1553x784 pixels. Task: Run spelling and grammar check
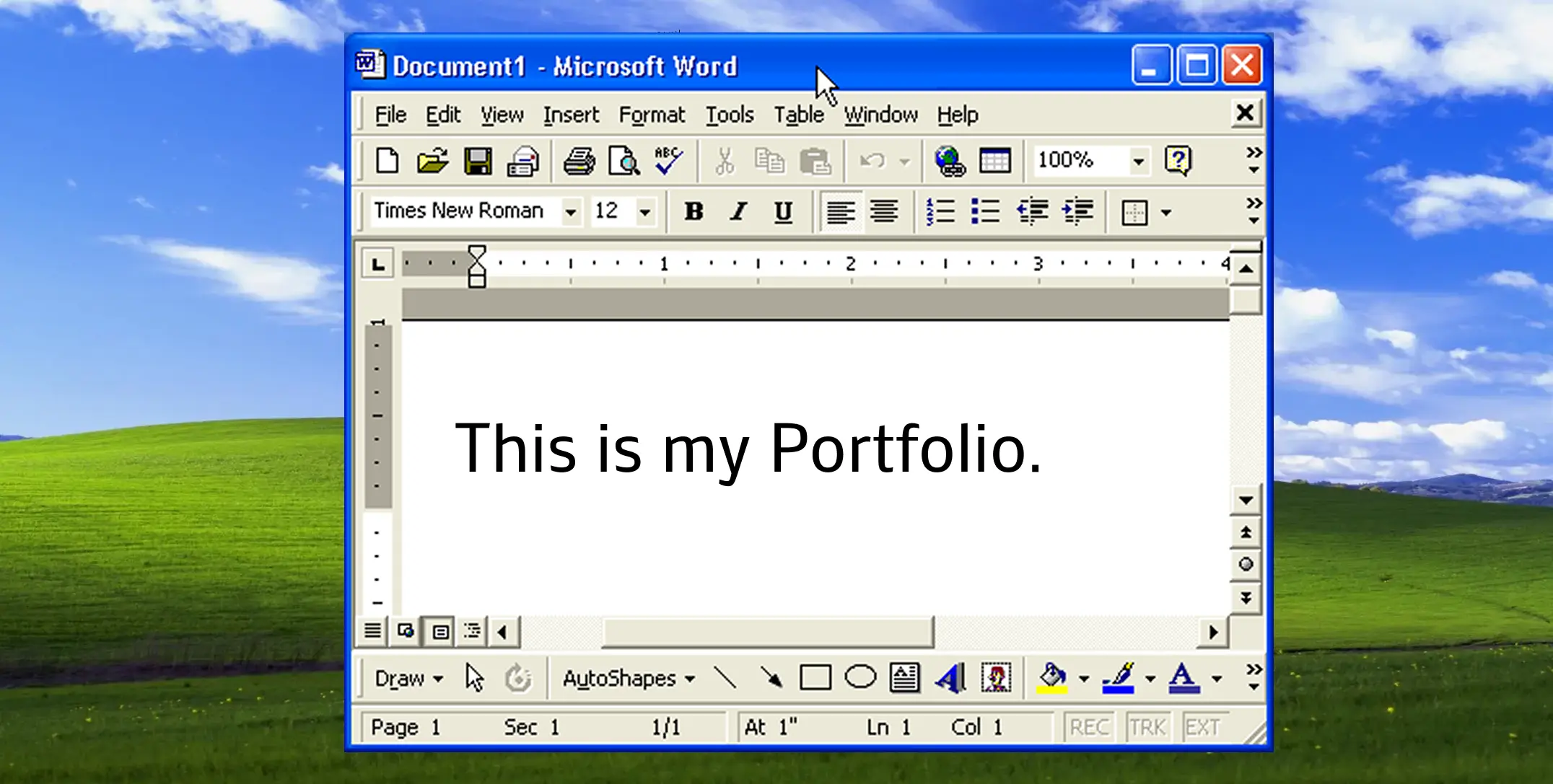(x=668, y=161)
